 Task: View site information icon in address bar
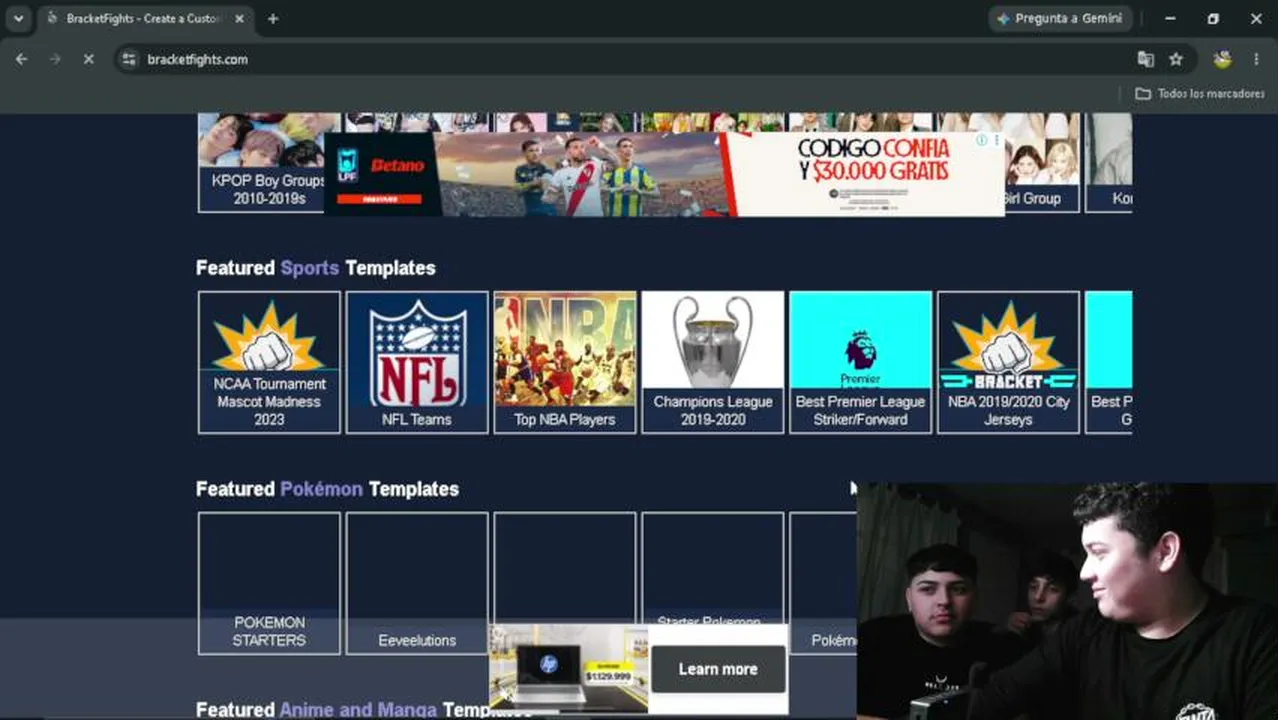tap(128, 59)
